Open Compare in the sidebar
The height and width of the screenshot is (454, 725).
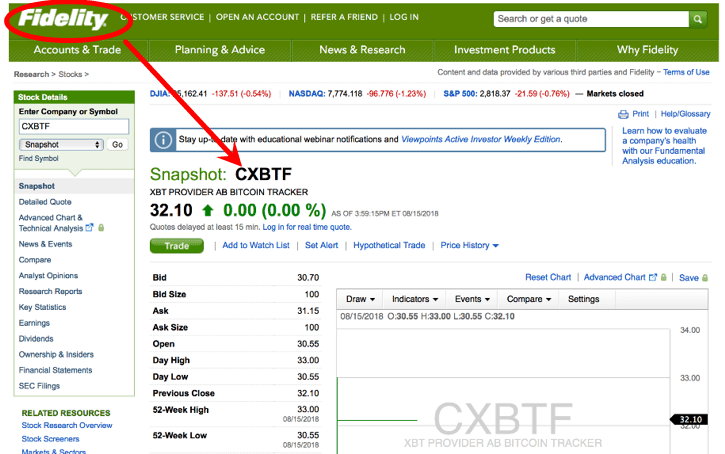coord(35,260)
